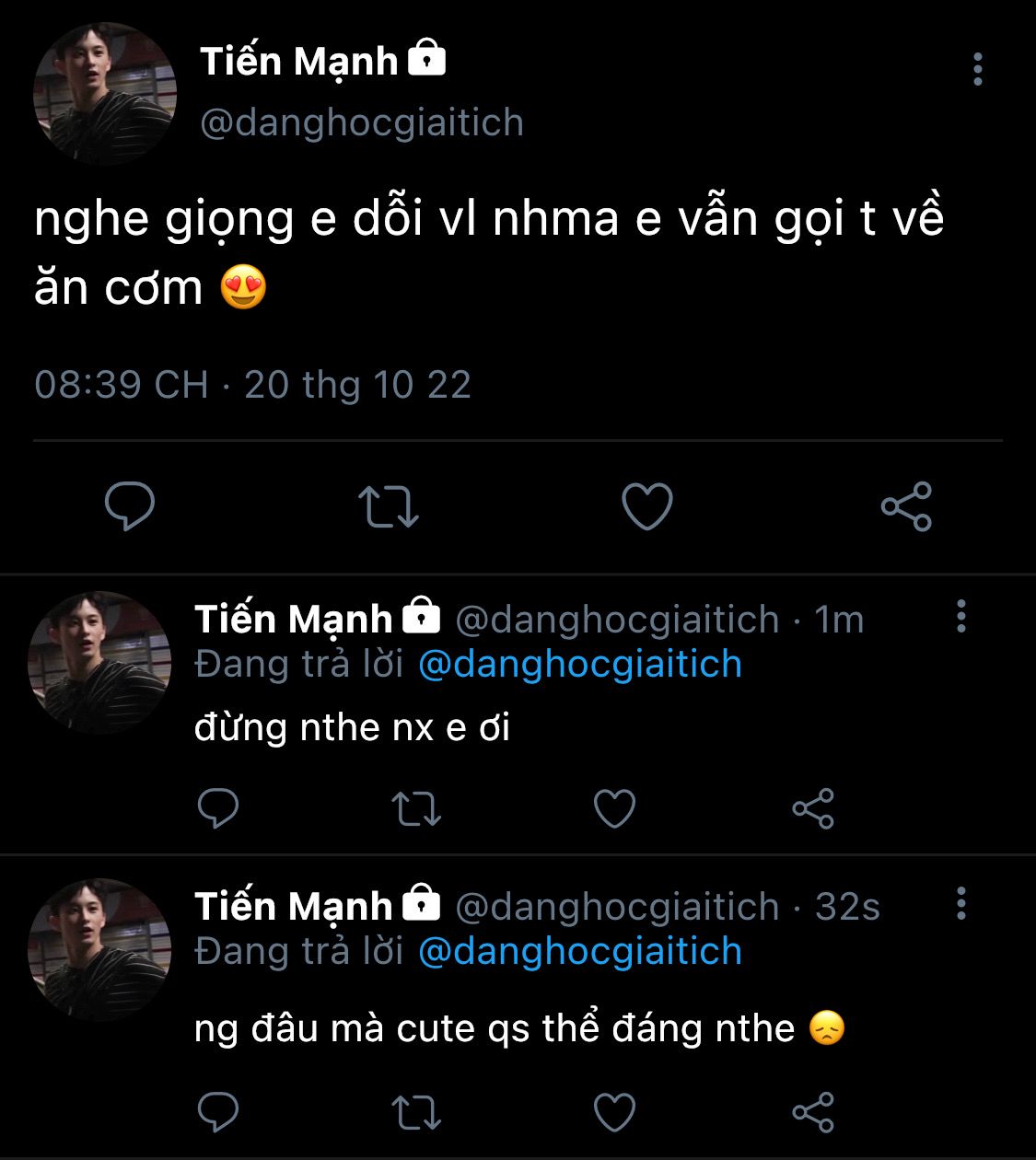Open options menu on the 1m reply
Viewport: 1036px width, 1160px height.
(961, 616)
